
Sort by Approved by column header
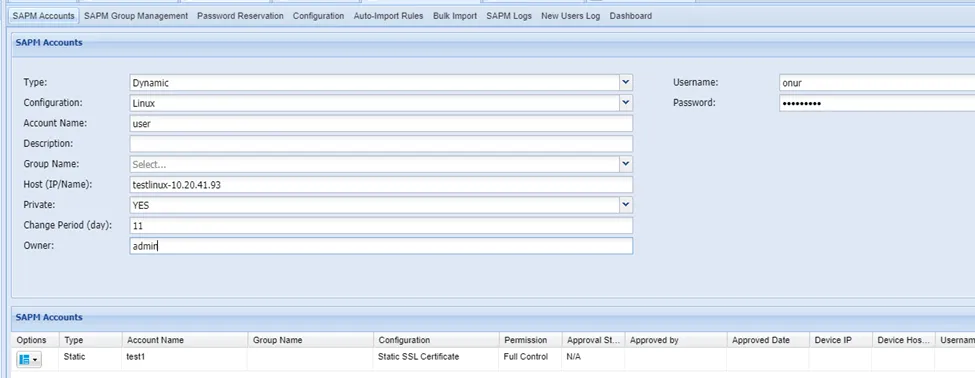click(676, 340)
